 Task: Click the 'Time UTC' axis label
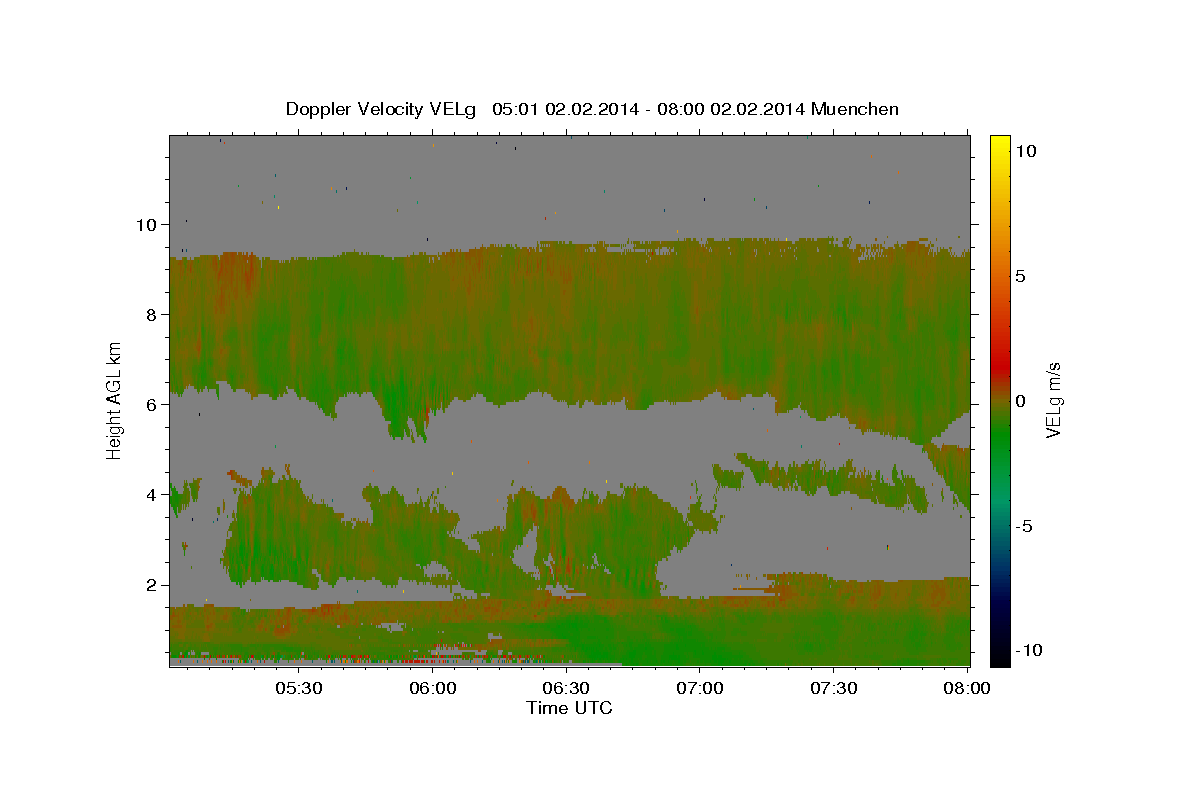pos(569,708)
